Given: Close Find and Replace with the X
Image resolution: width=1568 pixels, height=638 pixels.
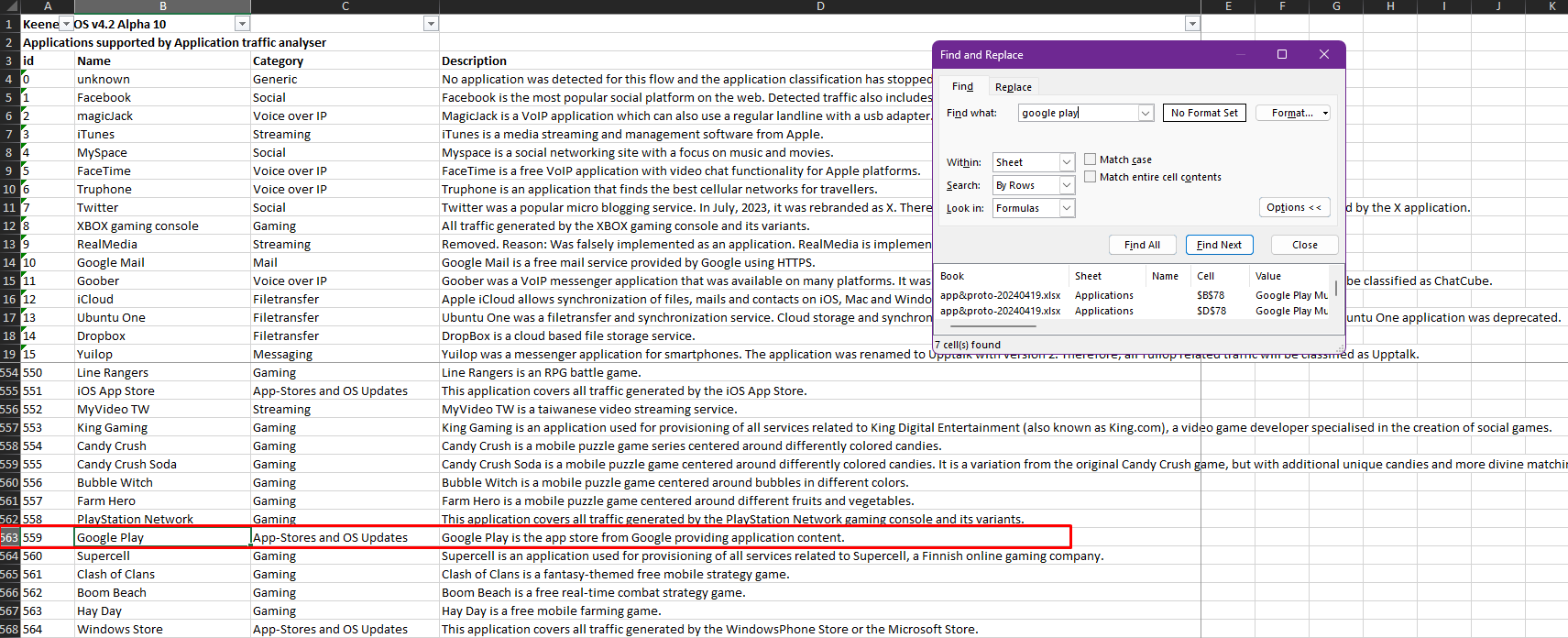Looking at the screenshot, I should pyautogui.click(x=1324, y=54).
